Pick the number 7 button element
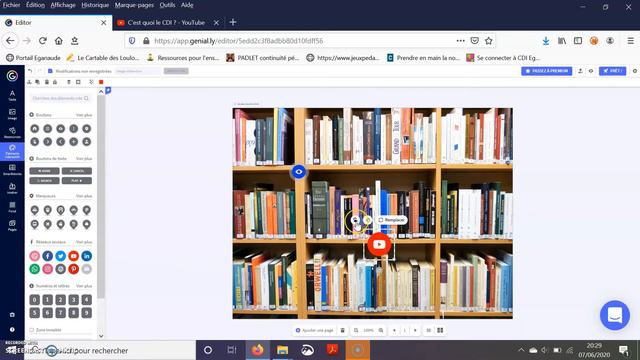 (x=60, y=313)
